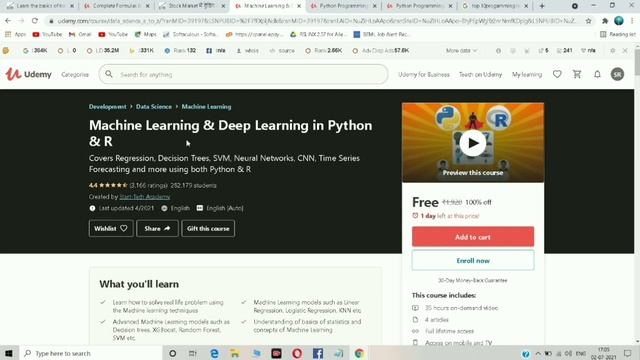Open Teach on Udemy
This screenshot has width=640, height=360.
tap(480, 74)
